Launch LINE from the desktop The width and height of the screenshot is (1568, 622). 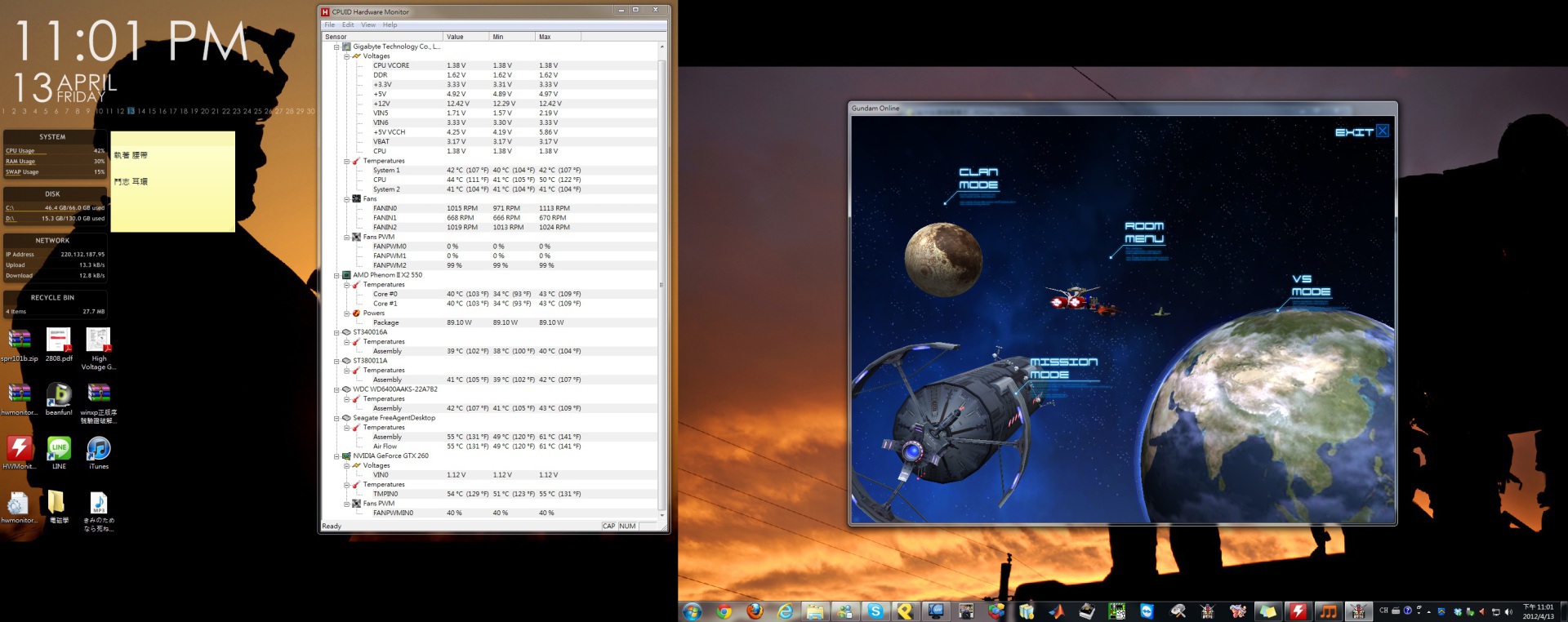(59, 449)
